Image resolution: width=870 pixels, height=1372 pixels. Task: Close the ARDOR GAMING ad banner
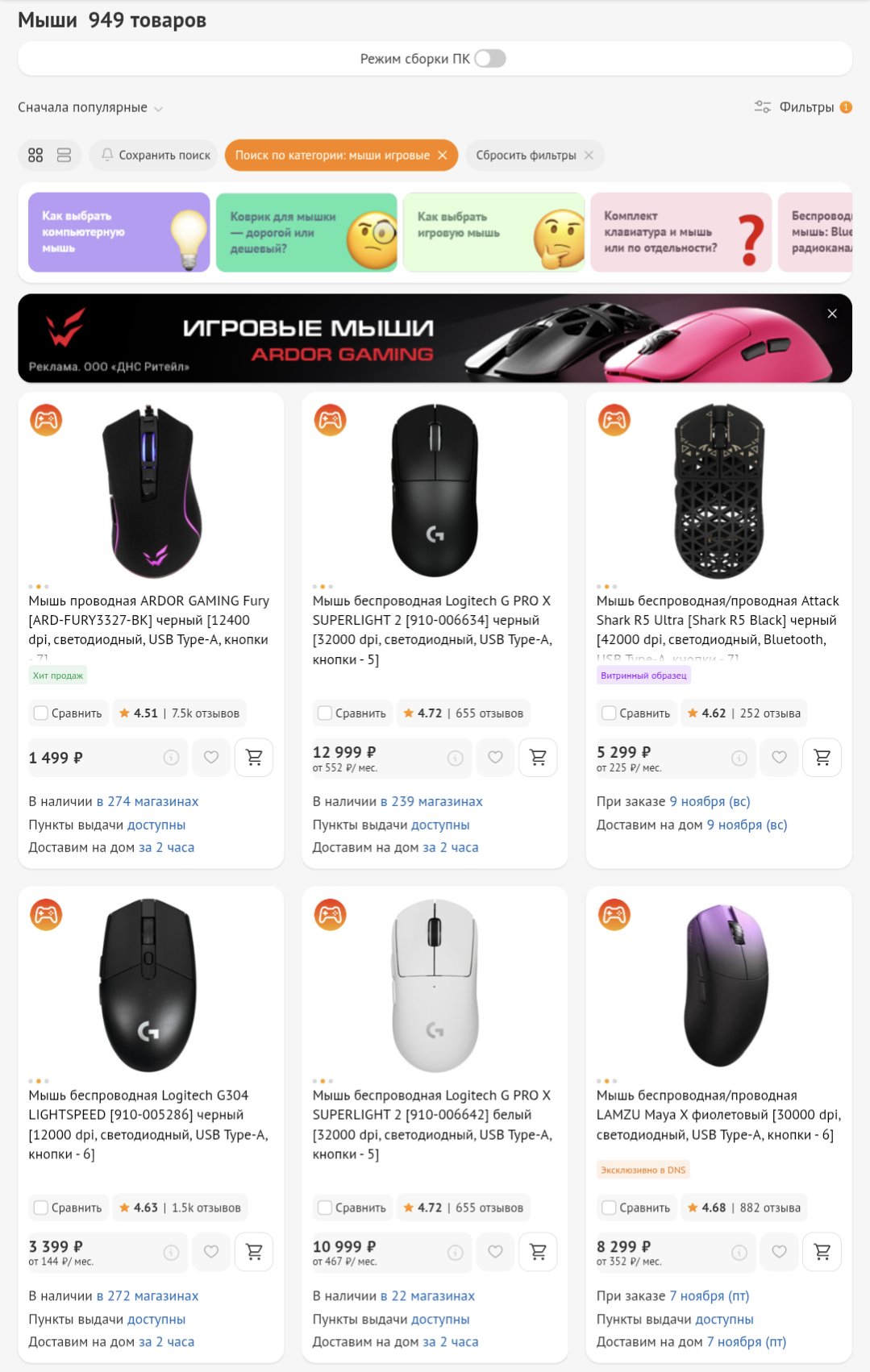coord(832,314)
